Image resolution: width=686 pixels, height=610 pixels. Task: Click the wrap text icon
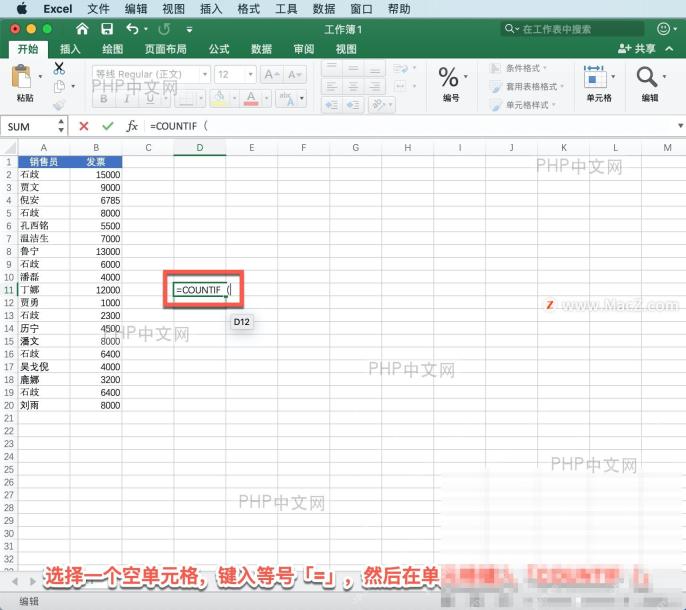click(400, 68)
